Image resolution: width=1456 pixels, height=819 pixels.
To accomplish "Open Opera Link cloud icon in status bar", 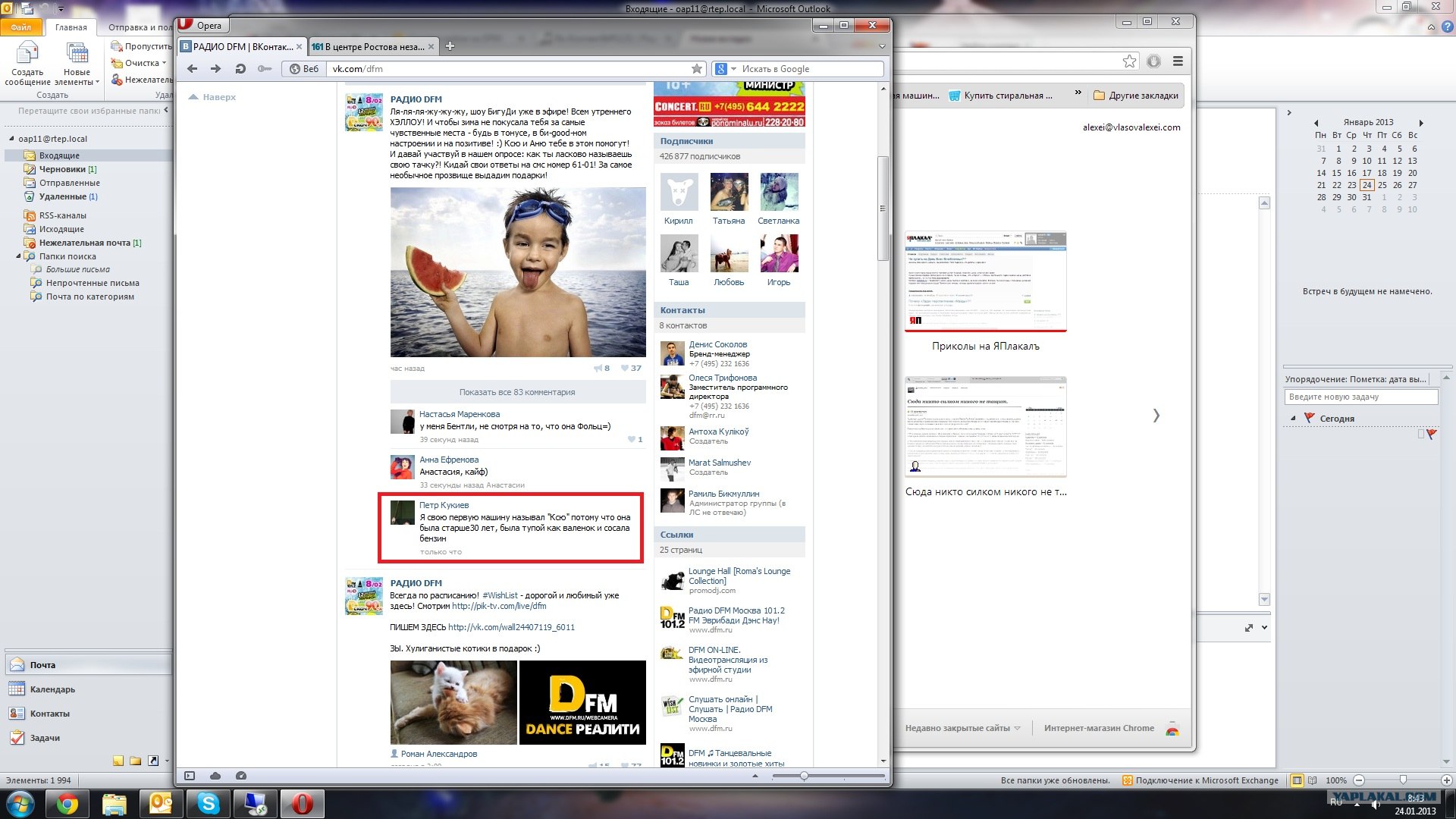I will click(x=215, y=776).
